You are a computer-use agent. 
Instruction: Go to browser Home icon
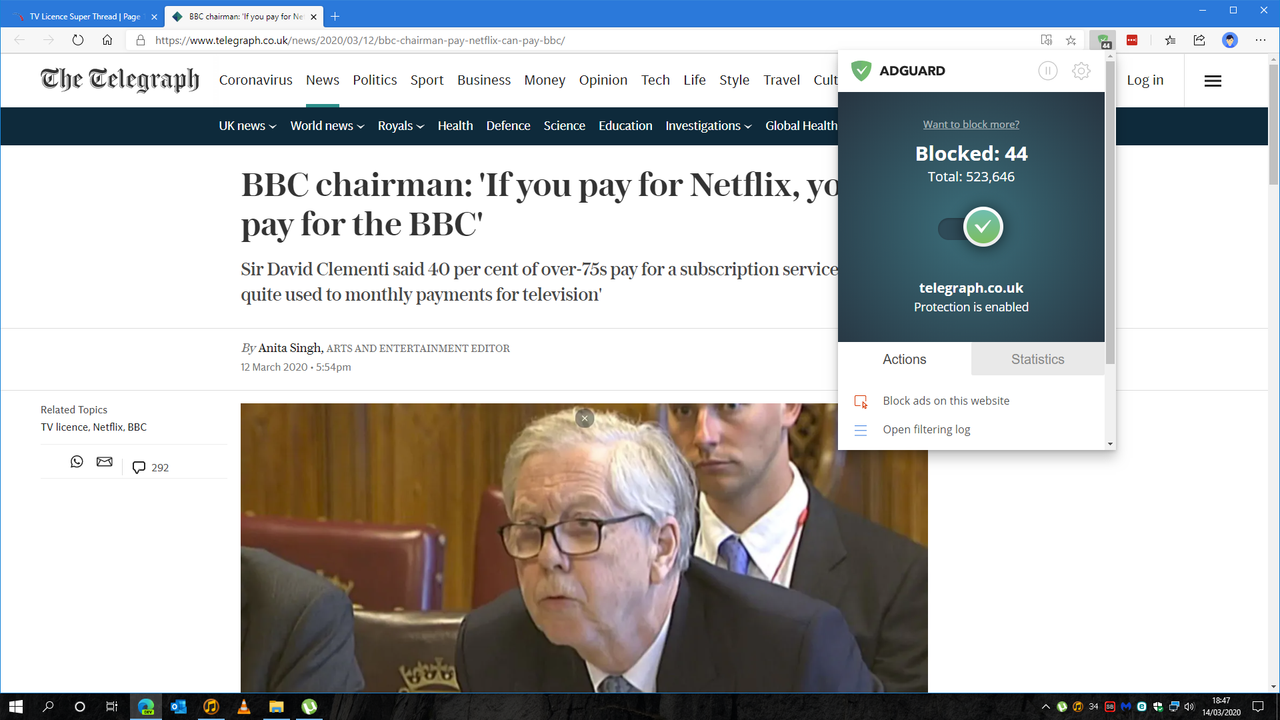(x=107, y=41)
